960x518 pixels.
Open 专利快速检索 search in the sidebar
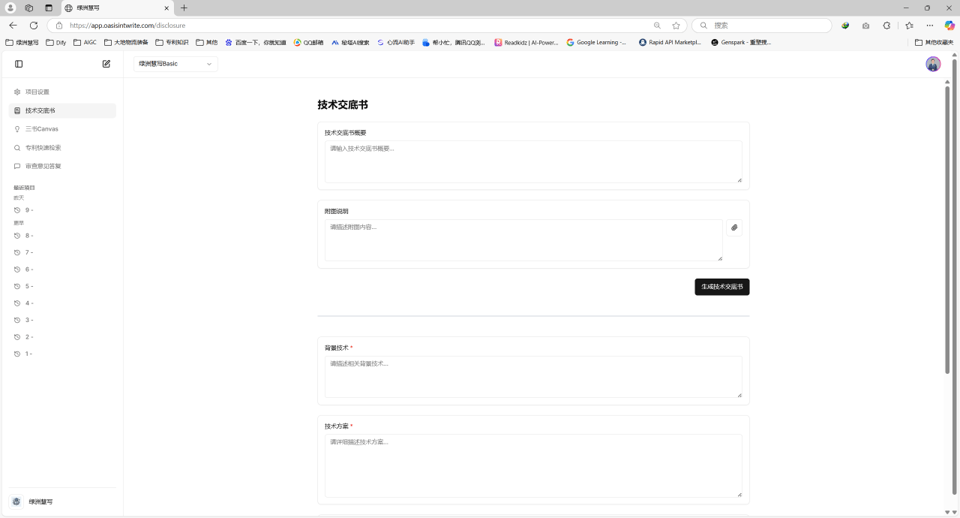pos(43,148)
